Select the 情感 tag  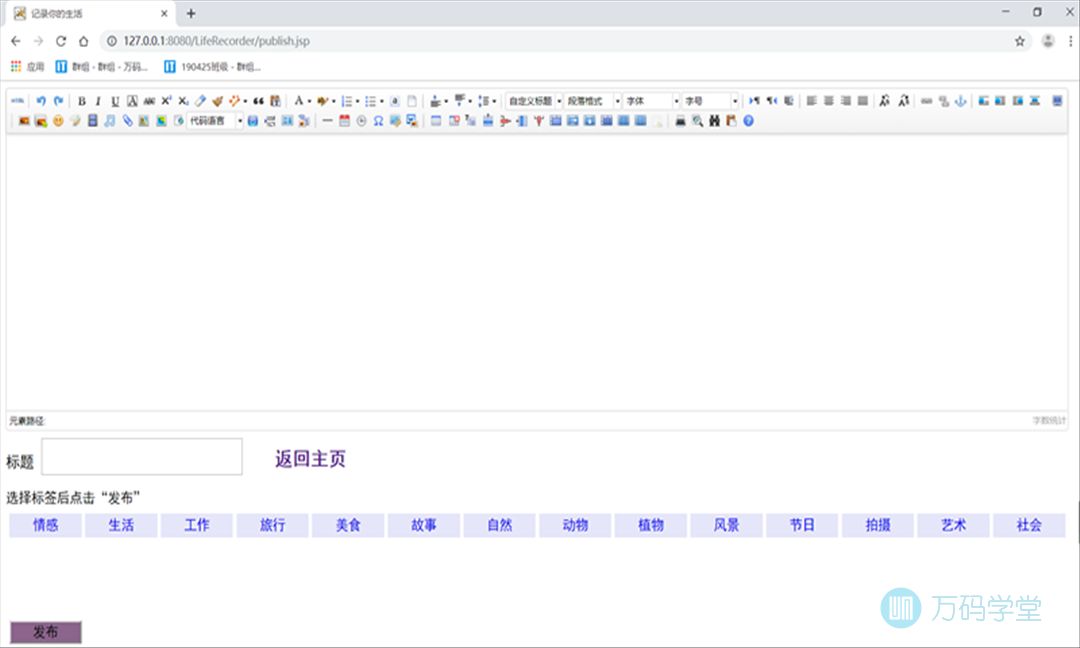(x=45, y=525)
